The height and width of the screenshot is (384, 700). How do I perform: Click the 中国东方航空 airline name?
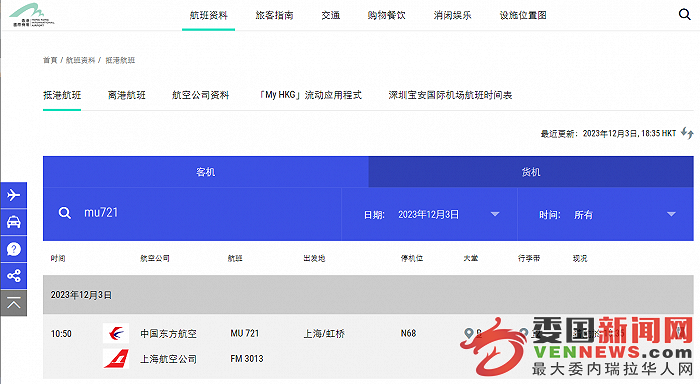point(168,334)
